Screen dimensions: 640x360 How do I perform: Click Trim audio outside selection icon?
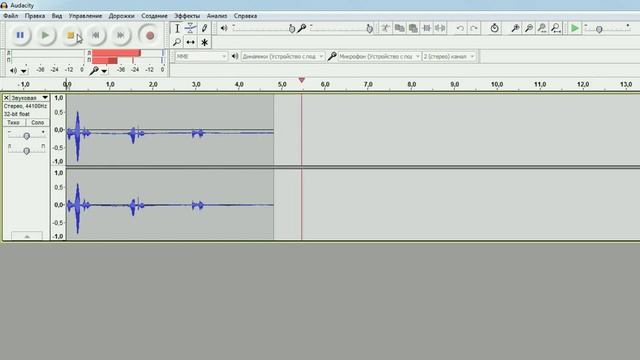click(427, 28)
